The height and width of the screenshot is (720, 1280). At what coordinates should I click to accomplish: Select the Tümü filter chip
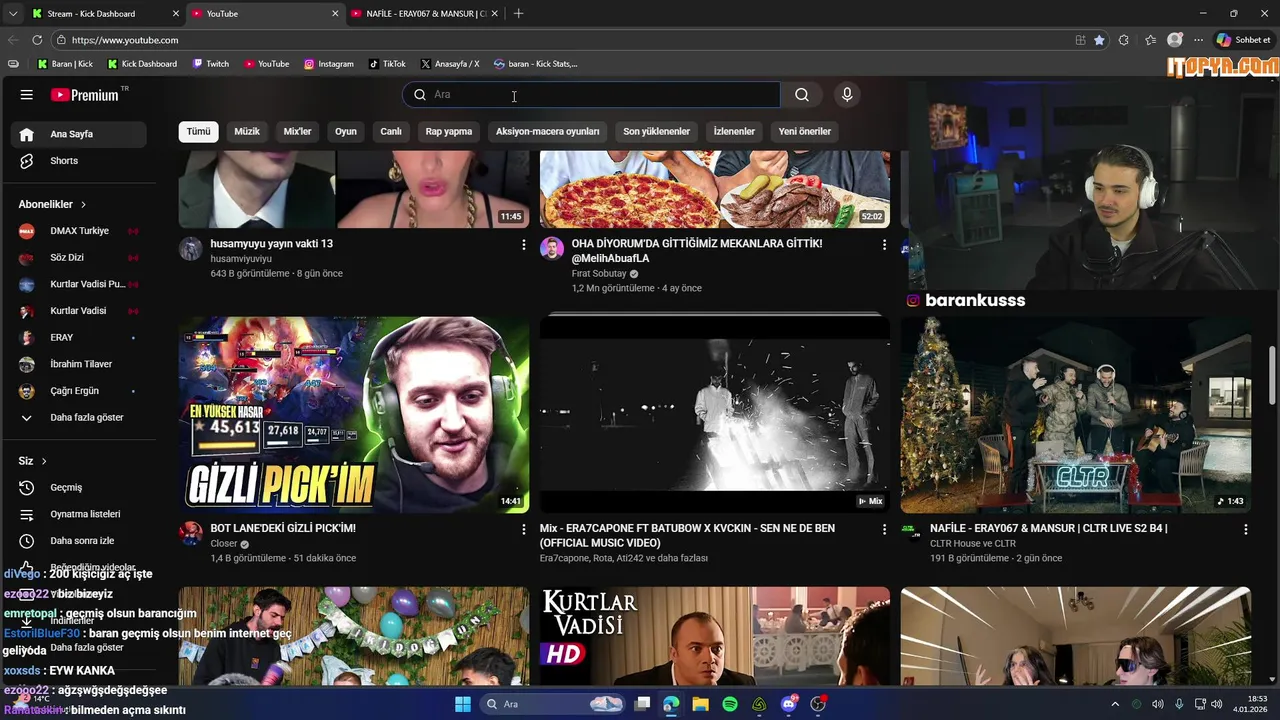click(198, 132)
